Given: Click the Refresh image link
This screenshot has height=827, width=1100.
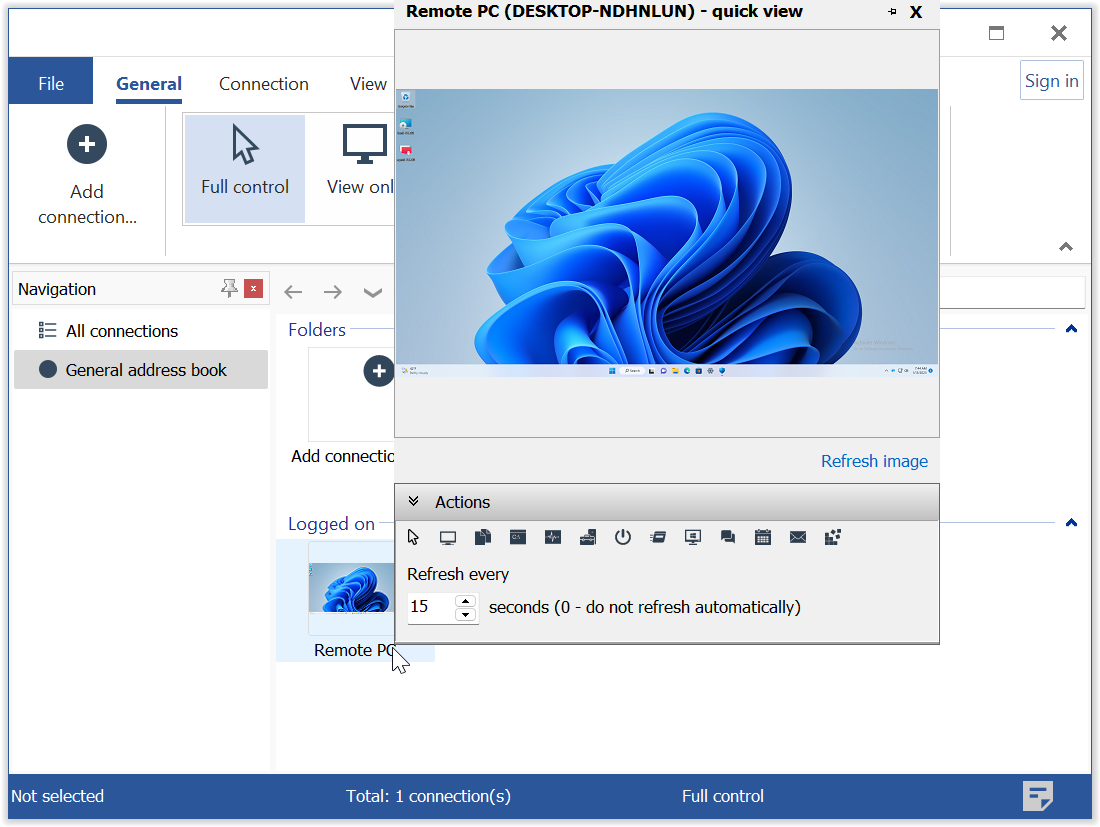Looking at the screenshot, I should click(x=874, y=461).
